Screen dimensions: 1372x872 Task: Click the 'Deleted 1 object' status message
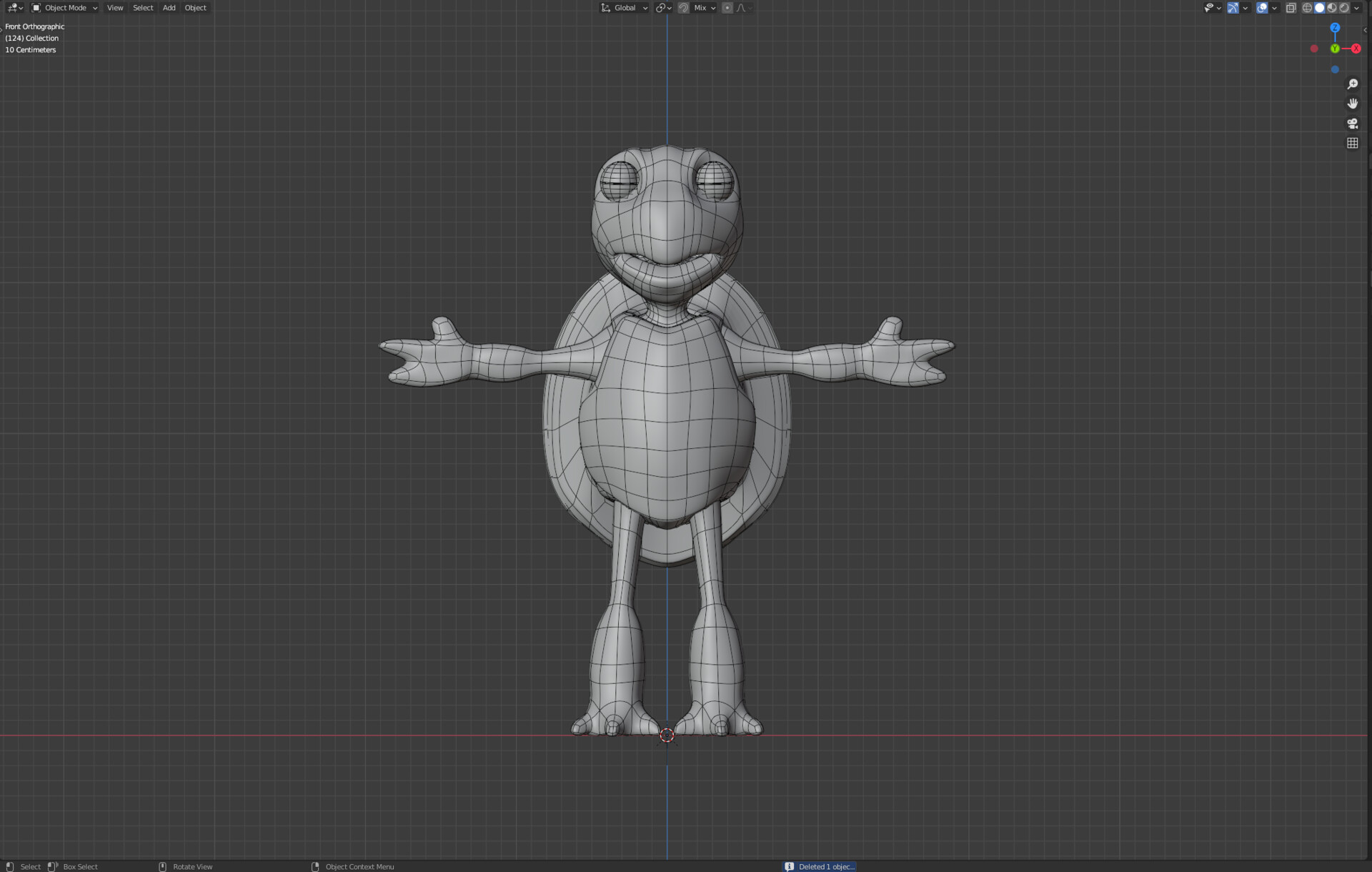[819, 866]
